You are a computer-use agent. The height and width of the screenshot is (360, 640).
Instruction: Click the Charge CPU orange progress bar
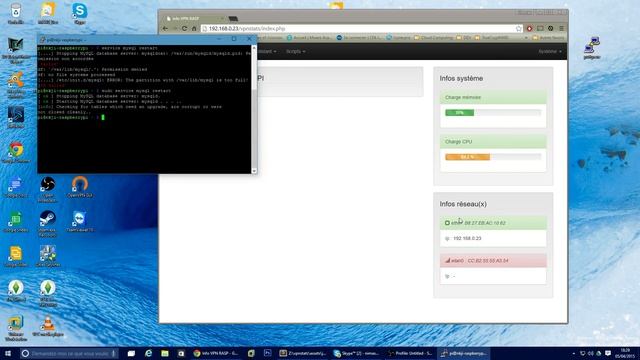467,157
